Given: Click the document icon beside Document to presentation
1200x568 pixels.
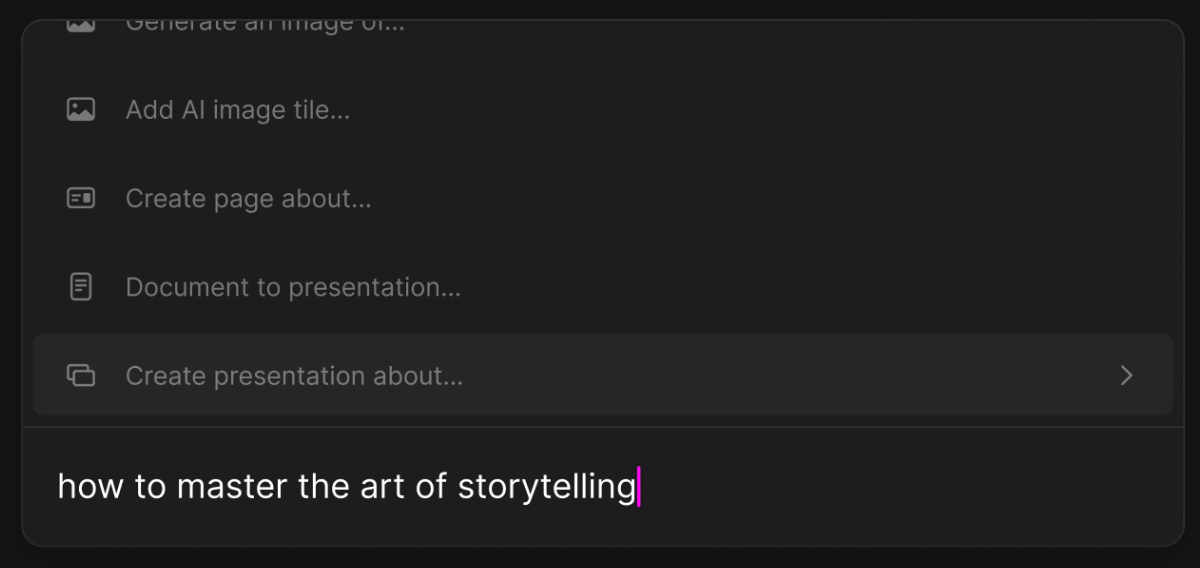Looking at the screenshot, I should point(81,287).
